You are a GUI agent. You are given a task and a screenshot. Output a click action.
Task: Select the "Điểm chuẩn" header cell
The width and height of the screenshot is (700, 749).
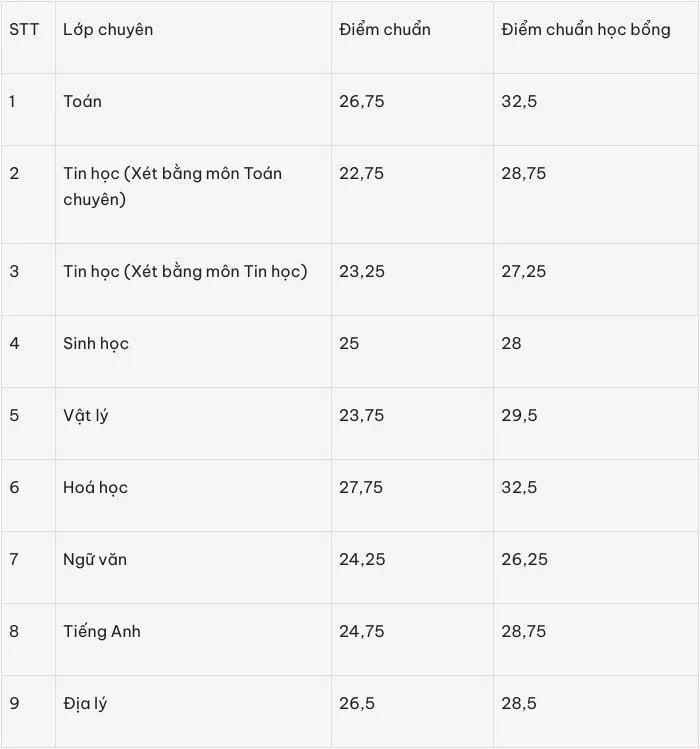[412, 38]
